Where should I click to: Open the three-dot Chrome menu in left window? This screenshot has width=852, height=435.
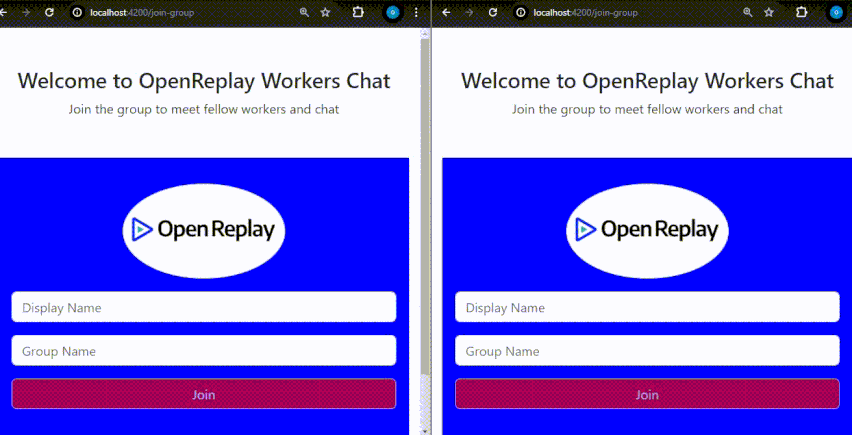pos(416,12)
